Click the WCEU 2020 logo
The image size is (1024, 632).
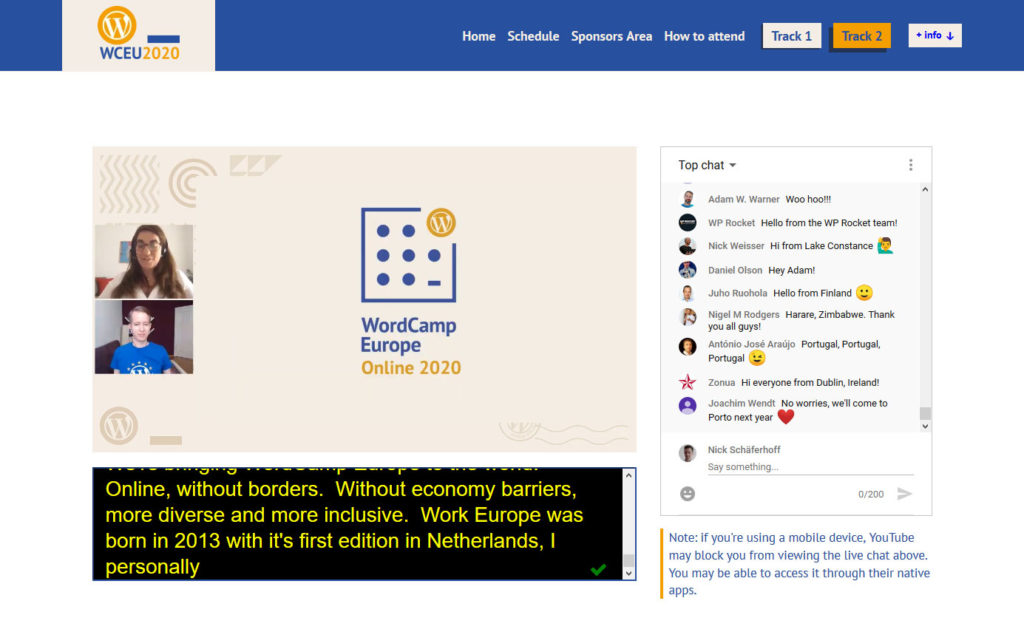point(138,34)
